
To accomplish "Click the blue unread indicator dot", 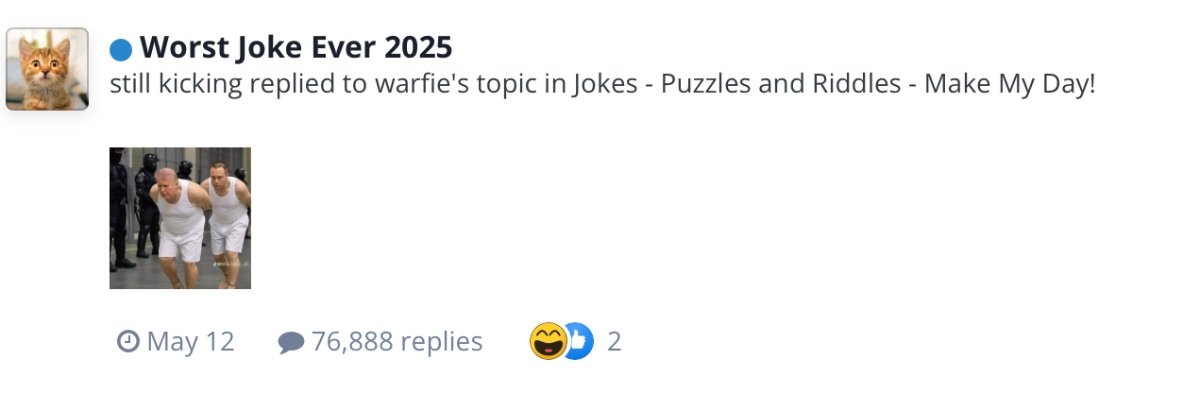I will 121,48.
